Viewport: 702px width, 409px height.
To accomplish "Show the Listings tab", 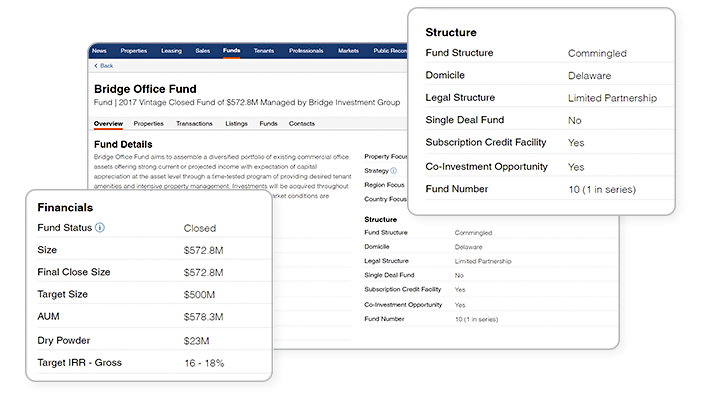I will click(236, 124).
